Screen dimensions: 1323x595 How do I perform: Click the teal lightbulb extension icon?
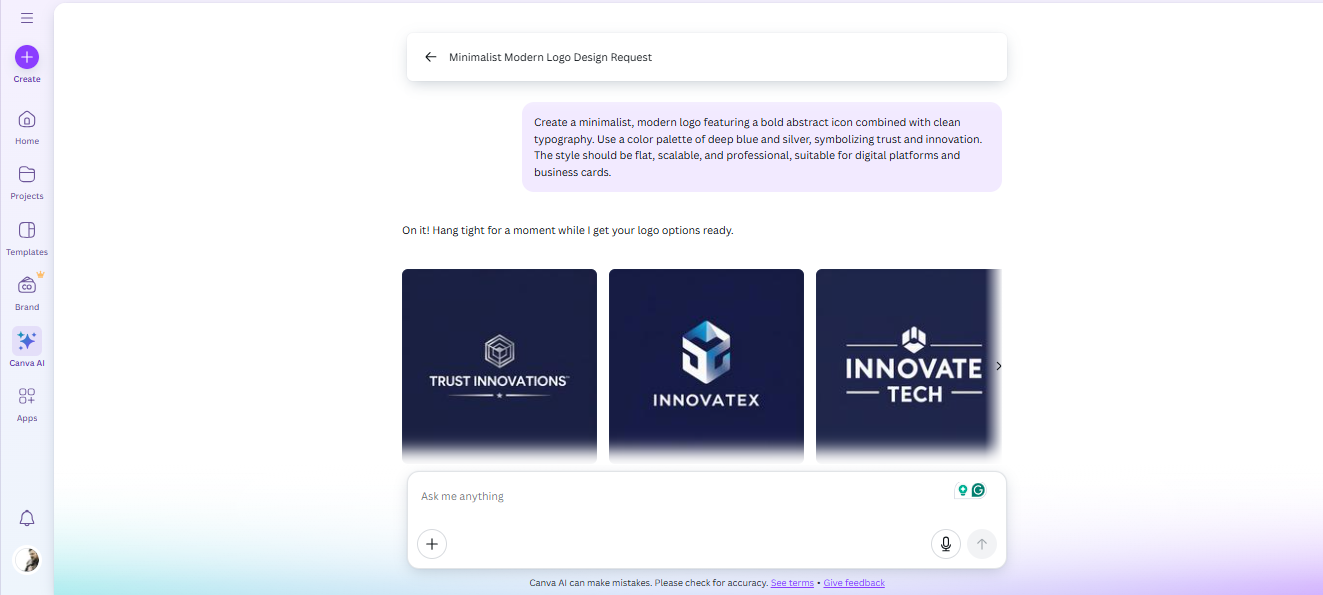tap(963, 490)
